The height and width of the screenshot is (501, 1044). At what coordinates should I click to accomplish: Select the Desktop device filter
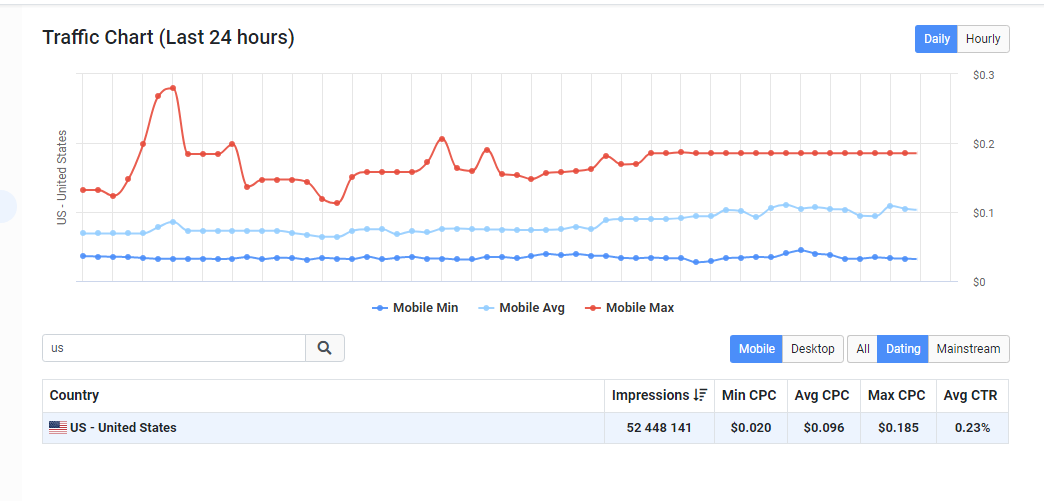pyautogui.click(x=812, y=348)
